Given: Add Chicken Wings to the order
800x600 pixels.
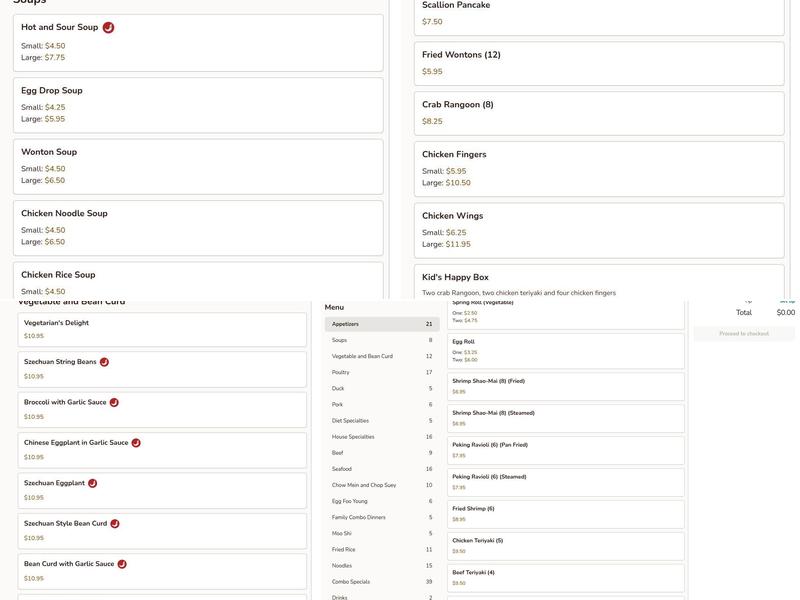Looking at the screenshot, I should pos(599,230).
